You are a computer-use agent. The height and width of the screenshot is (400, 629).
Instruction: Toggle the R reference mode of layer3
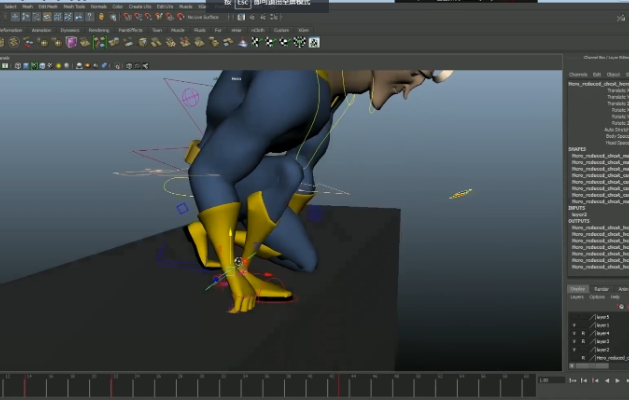point(583,341)
